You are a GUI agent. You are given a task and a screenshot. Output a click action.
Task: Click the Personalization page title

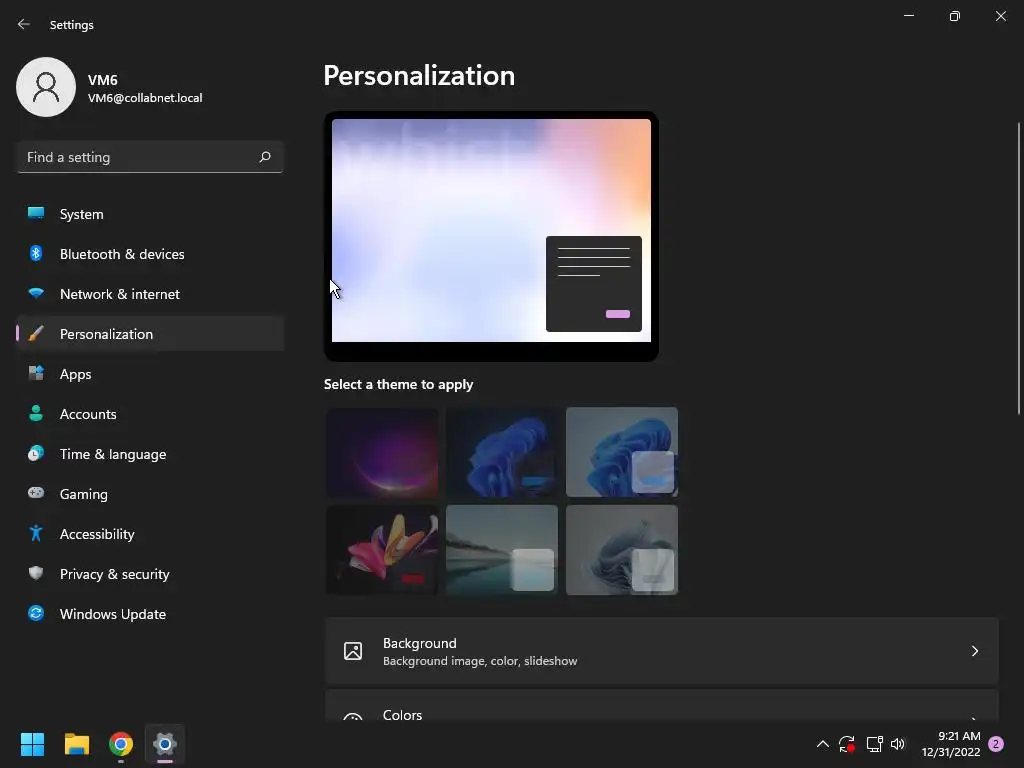click(419, 76)
